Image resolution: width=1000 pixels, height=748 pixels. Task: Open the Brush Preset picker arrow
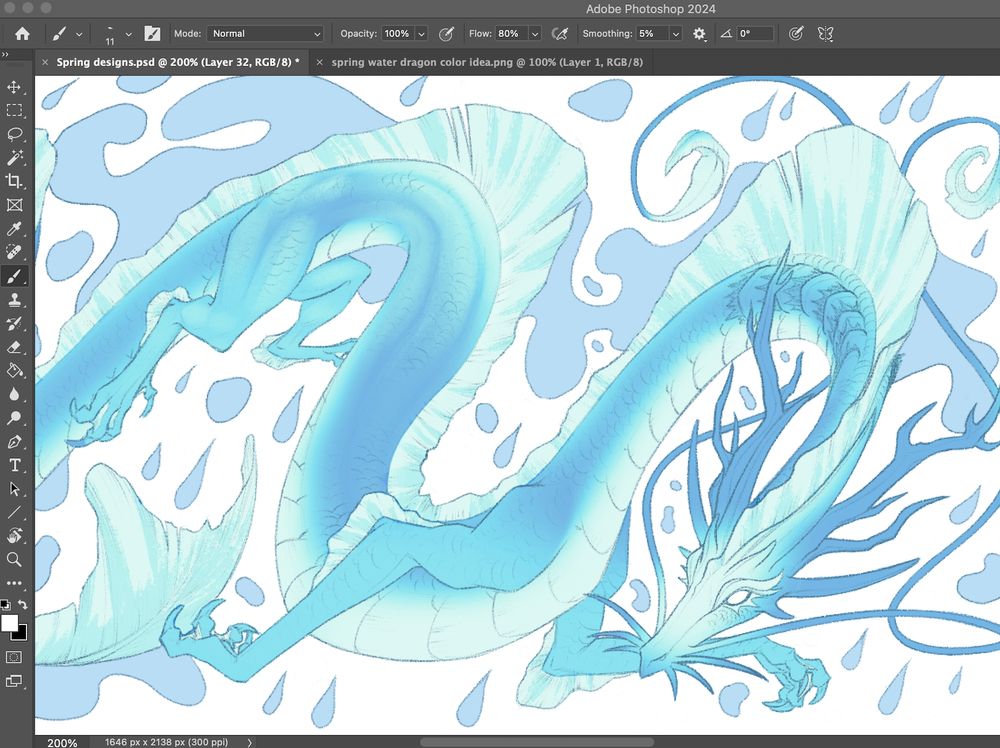tap(128, 33)
